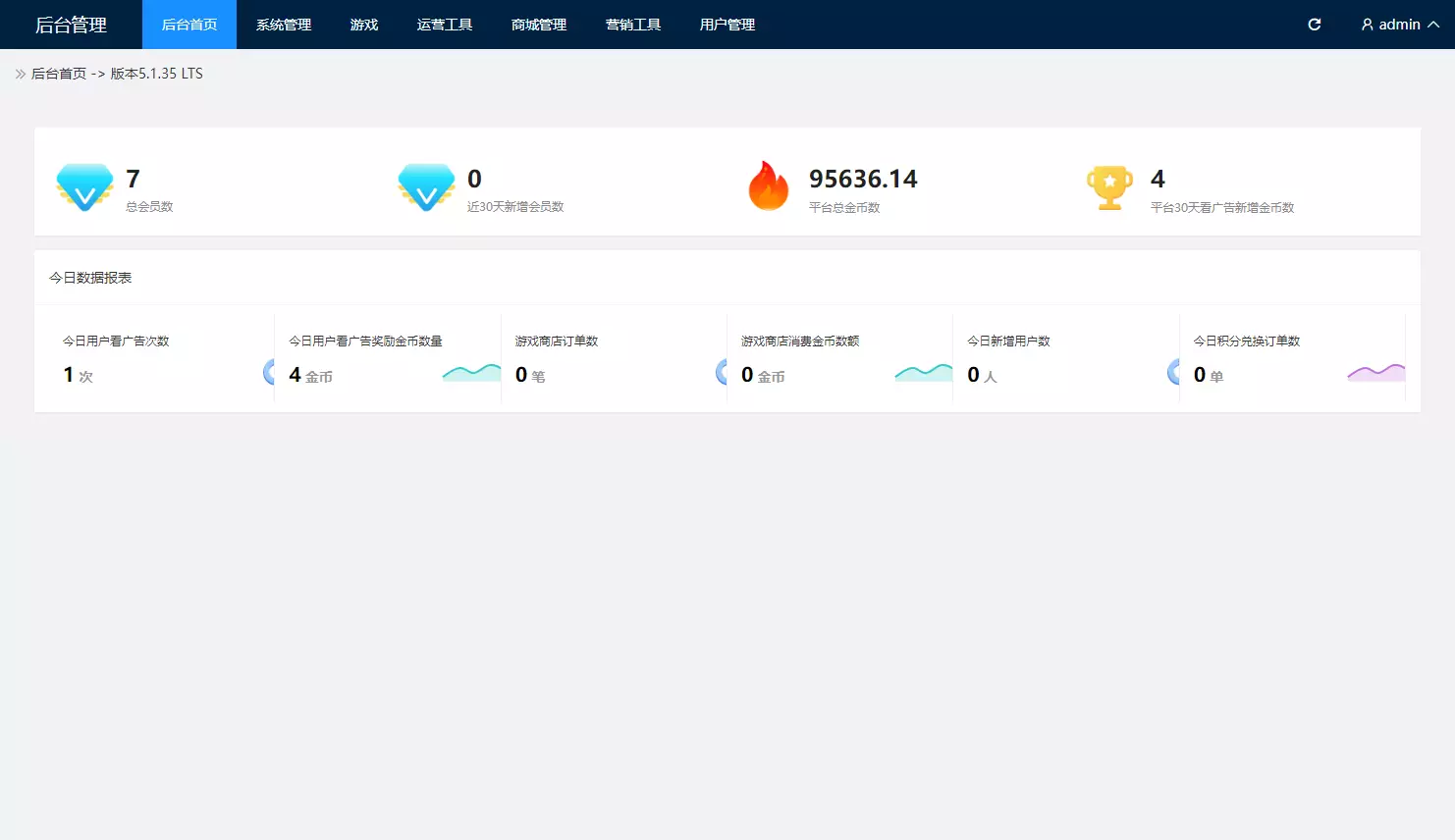Click the admin user avatar icon

(1367, 25)
